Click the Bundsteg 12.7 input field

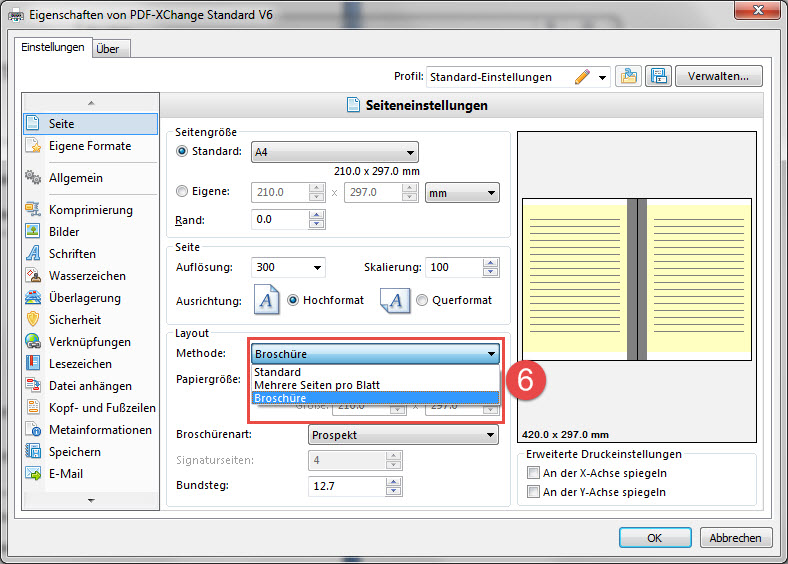(x=347, y=486)
